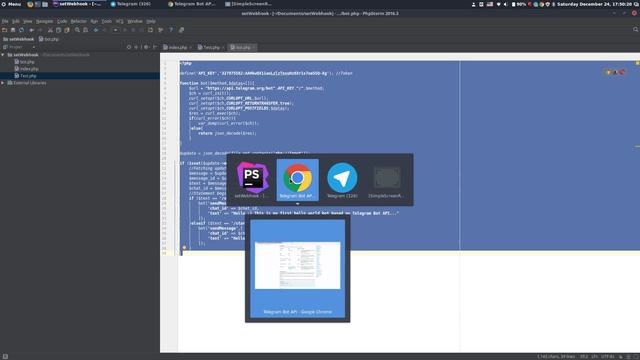The height and width of the screenshot is (360, 640).
Task: Click the Search Everywhere magnifier icon
Action: [636, 30]
